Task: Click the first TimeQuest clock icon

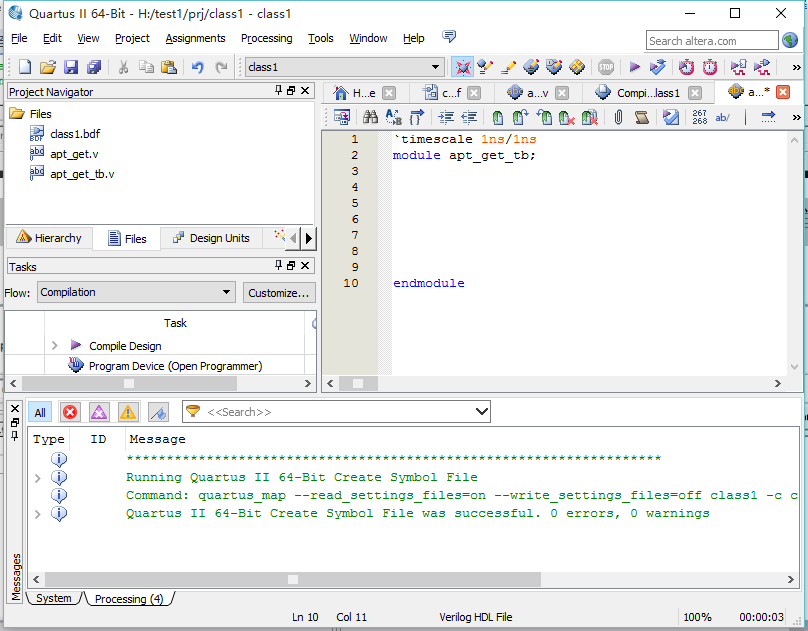Action: [x=686, y=67]
